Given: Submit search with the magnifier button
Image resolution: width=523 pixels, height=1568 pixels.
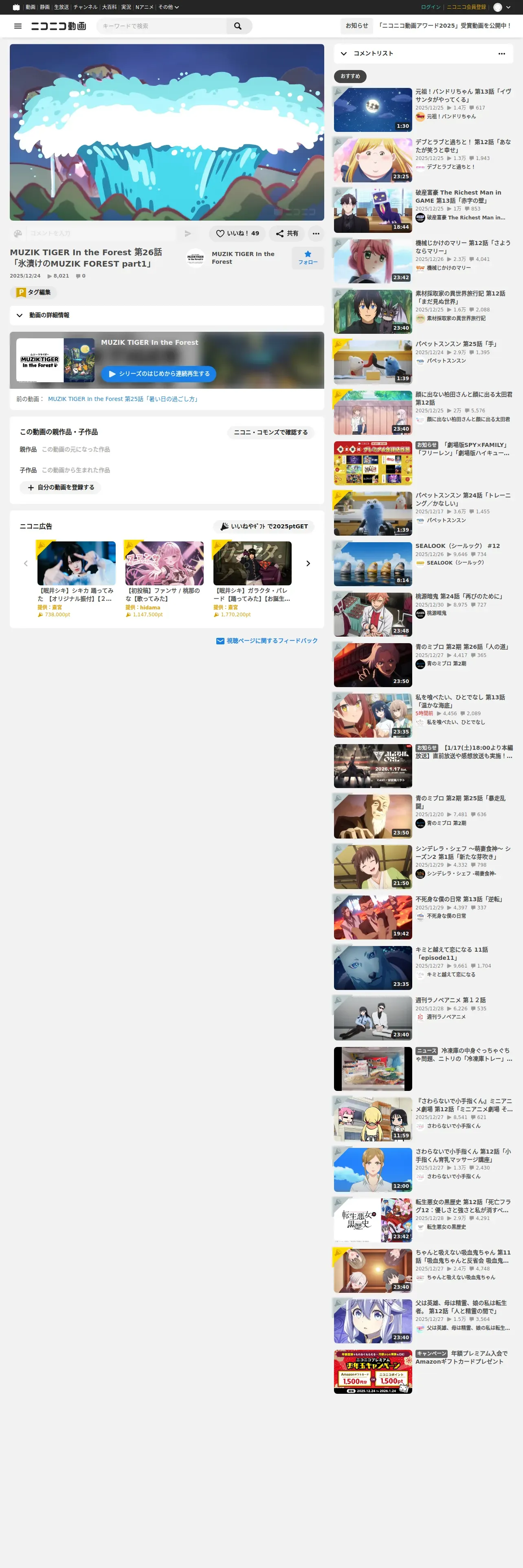Looking at the screenshot, I should (238, 26).
